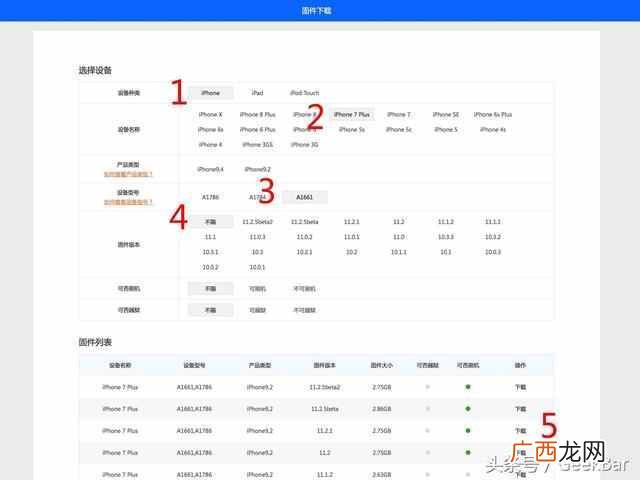
Task: Select the 不可刷机 not-flashable filter
Action: (x=304, y=289)
